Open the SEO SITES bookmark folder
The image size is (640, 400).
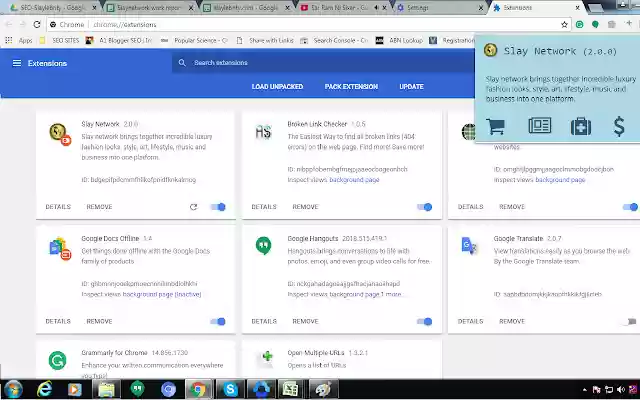point(59,40)
